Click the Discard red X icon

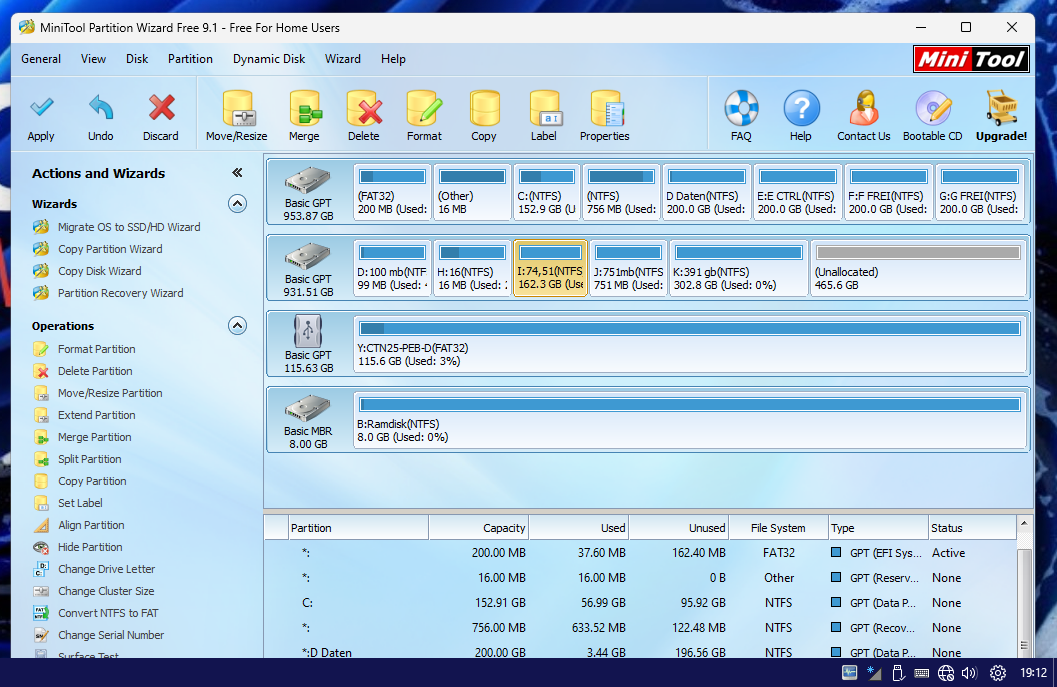pyautogui.click(x=161, y=108)
